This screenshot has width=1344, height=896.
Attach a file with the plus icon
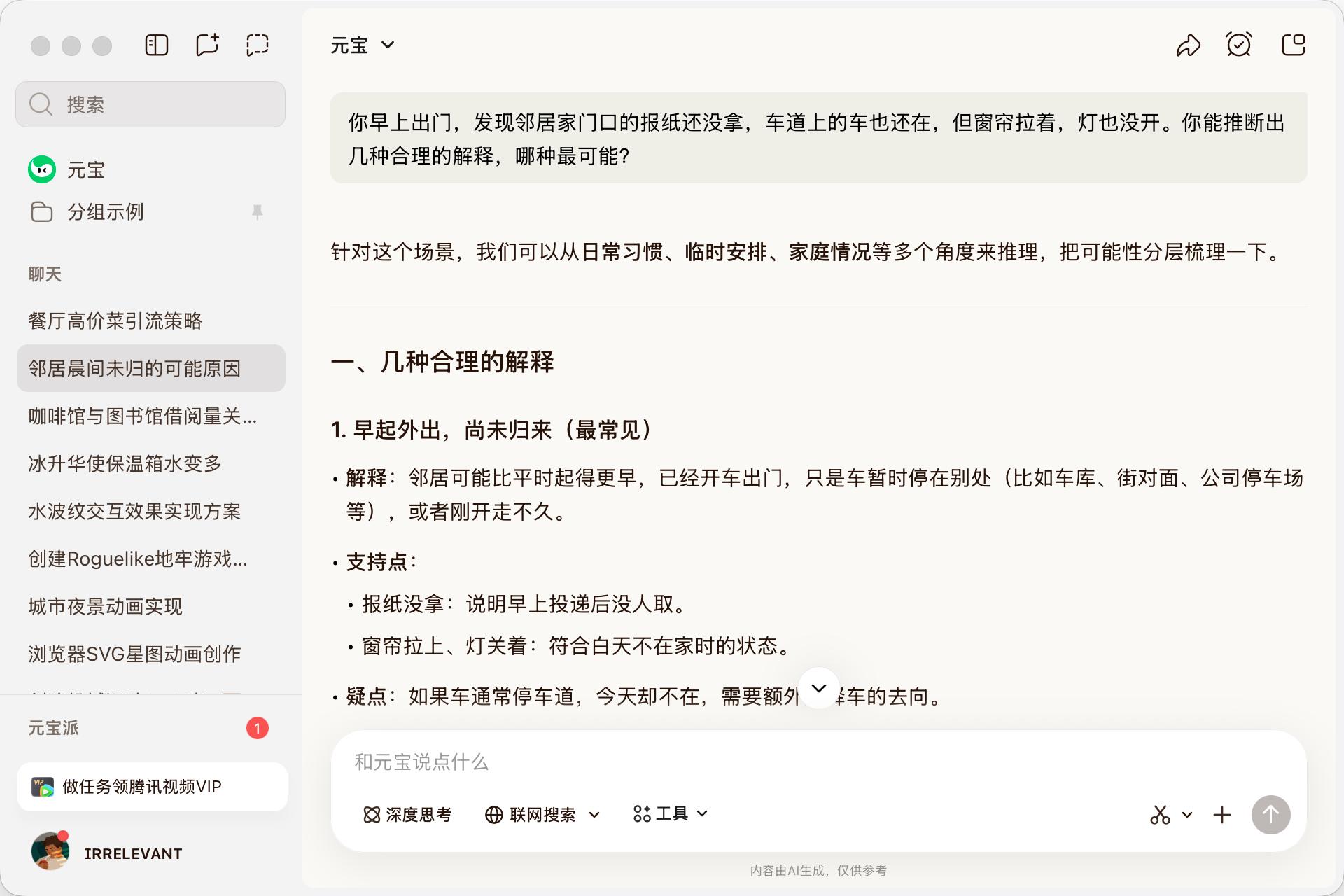pyautogui.click(x=1222, y=814)
